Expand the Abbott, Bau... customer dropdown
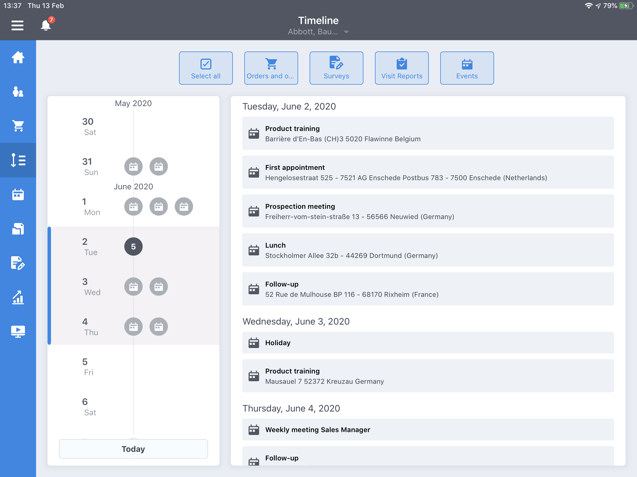This screenshot has height=477, width=637. coord(319,32)
